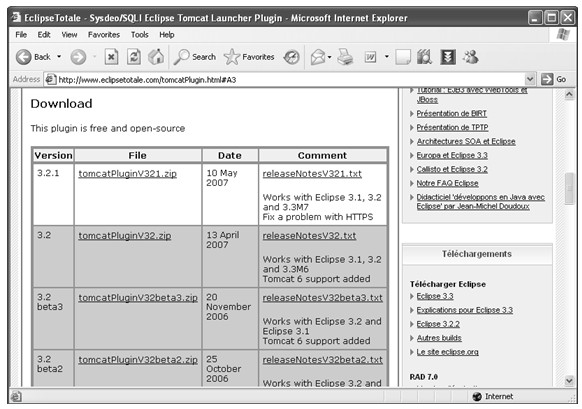Open releaseNotesV32.txt
This screenshot has width=582, height=409.
[309, 236]
